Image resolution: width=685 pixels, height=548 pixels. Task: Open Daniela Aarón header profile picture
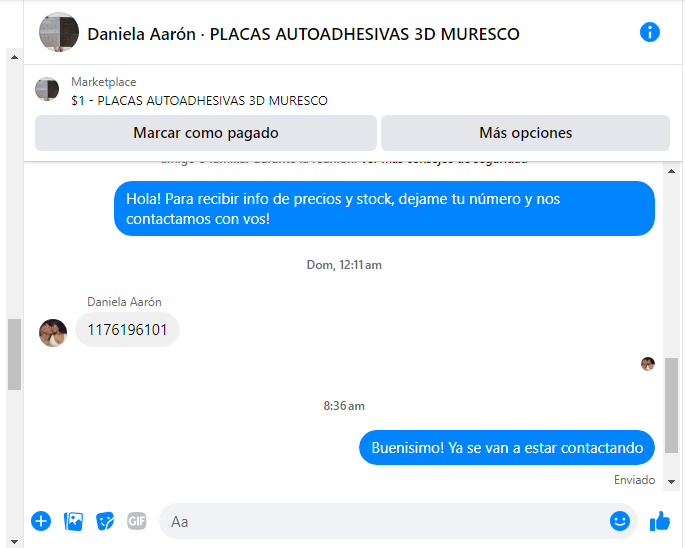pyautogui.click(x=59, y=32)
